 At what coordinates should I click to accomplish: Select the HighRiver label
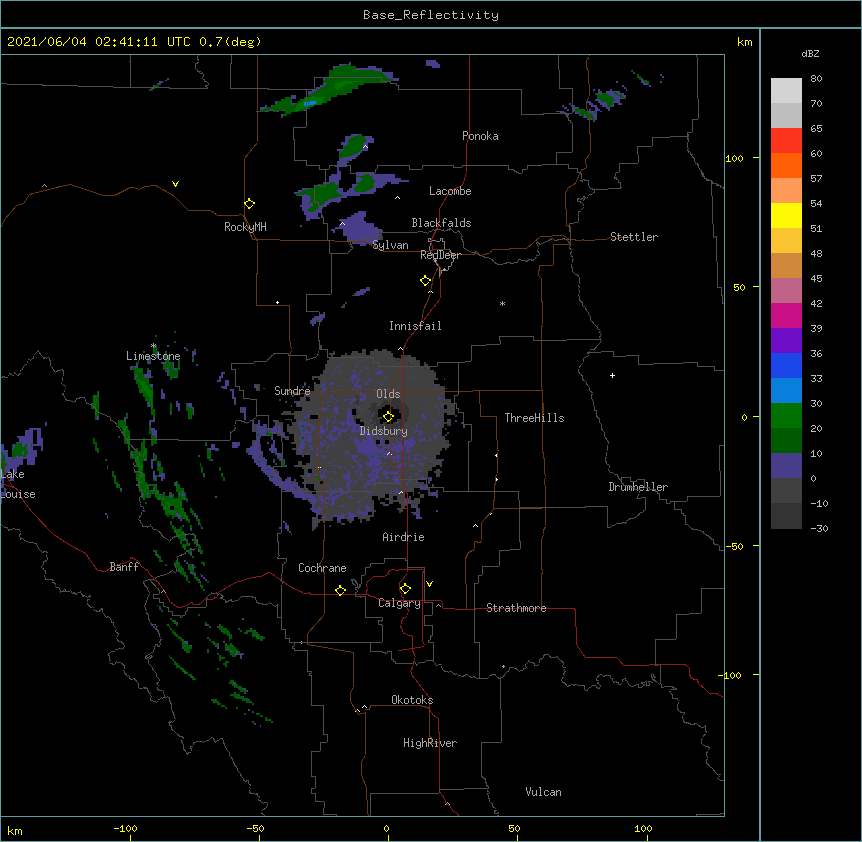[430, 743]
